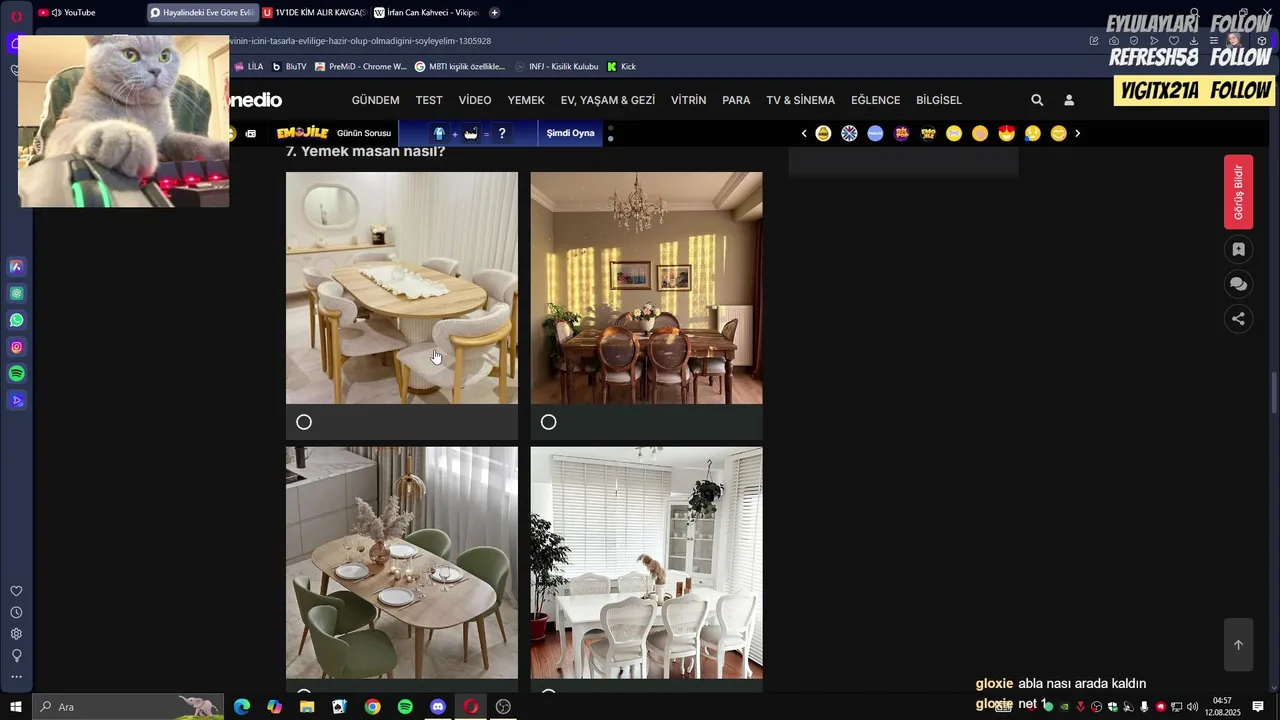Show previous emojis with left chevron
This screenshot has height=720, width=1280.
point(804,133)
